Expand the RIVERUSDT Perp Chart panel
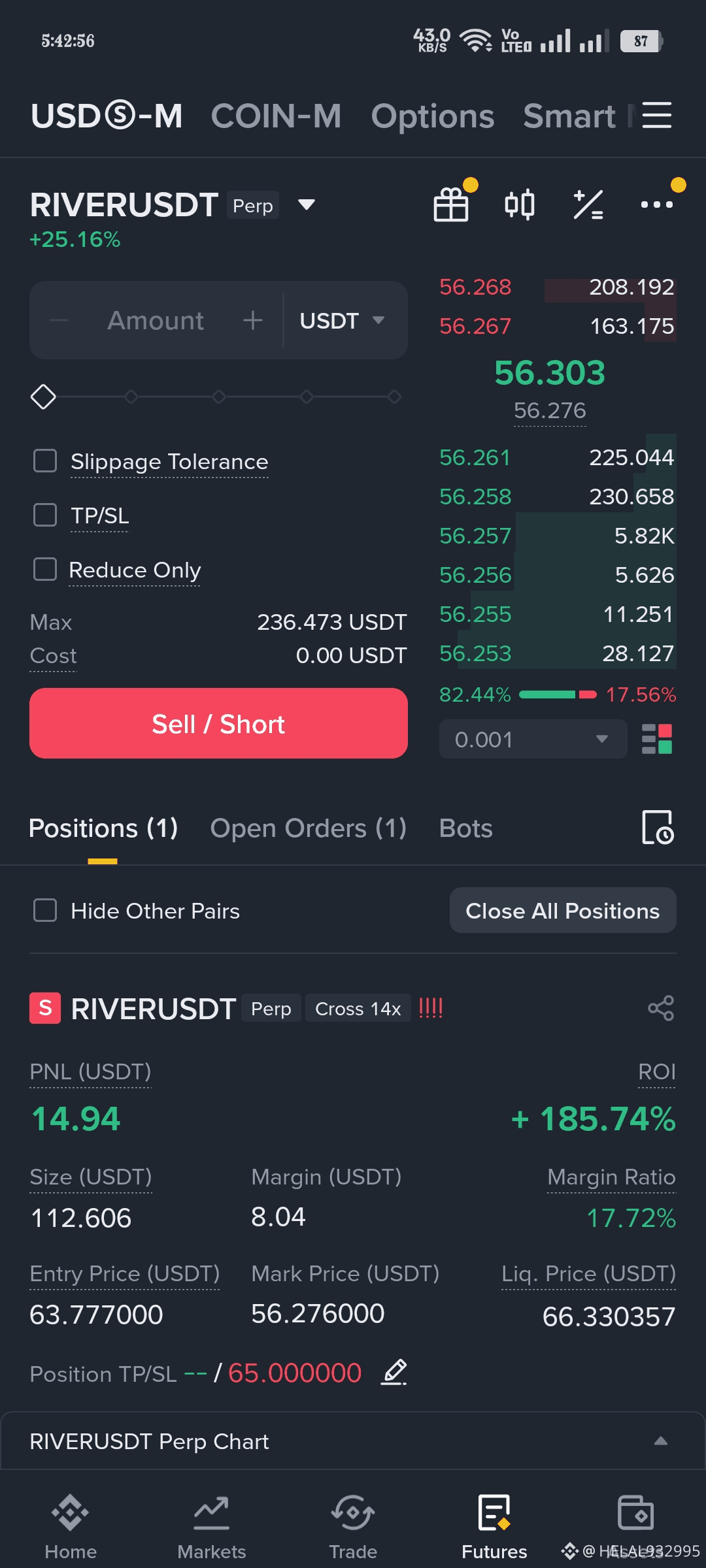The height and width of the screenshot is (1568, 706). pyautogui.click(x=661, y=1441)
